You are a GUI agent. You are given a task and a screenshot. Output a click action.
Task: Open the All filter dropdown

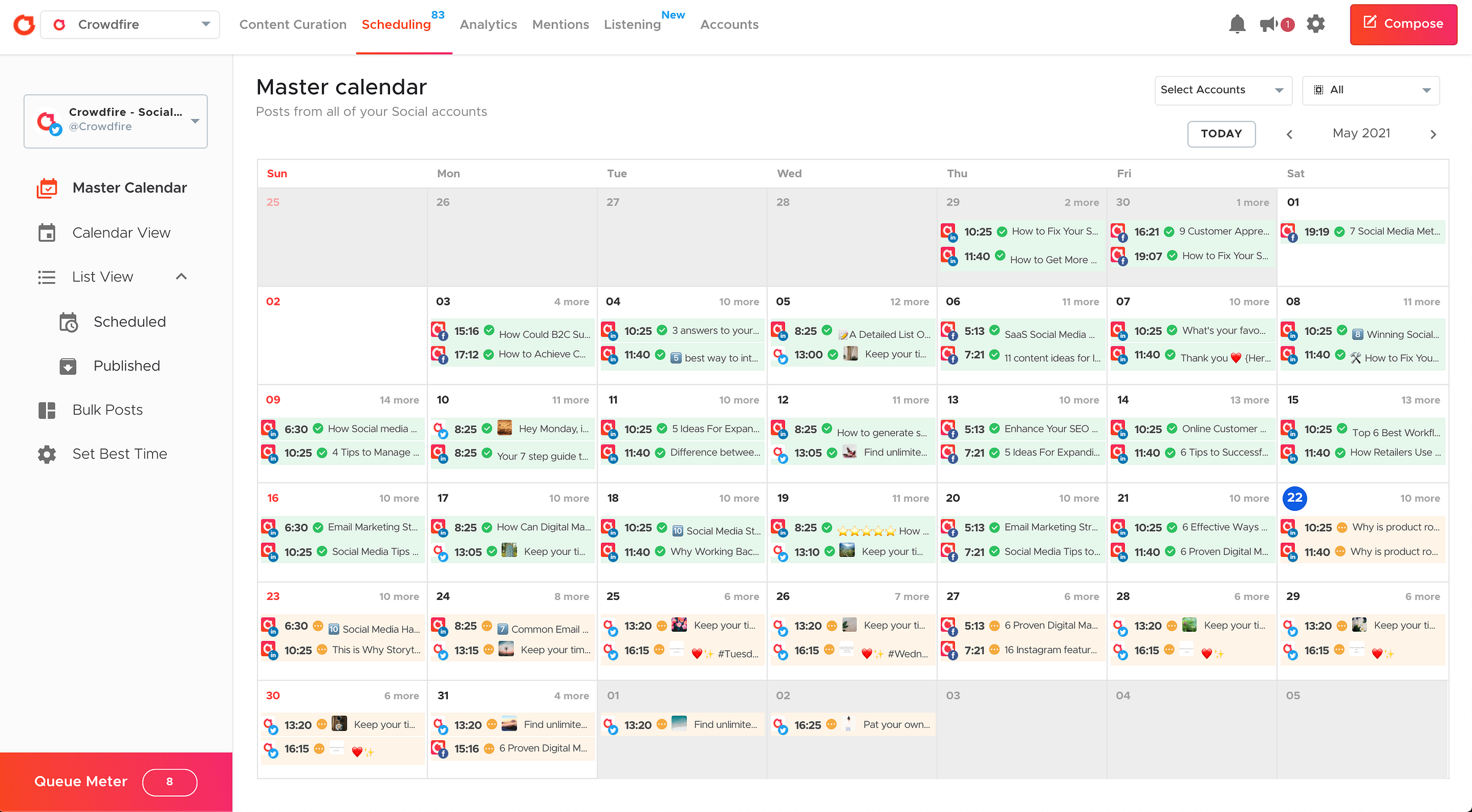(1371, 90)
